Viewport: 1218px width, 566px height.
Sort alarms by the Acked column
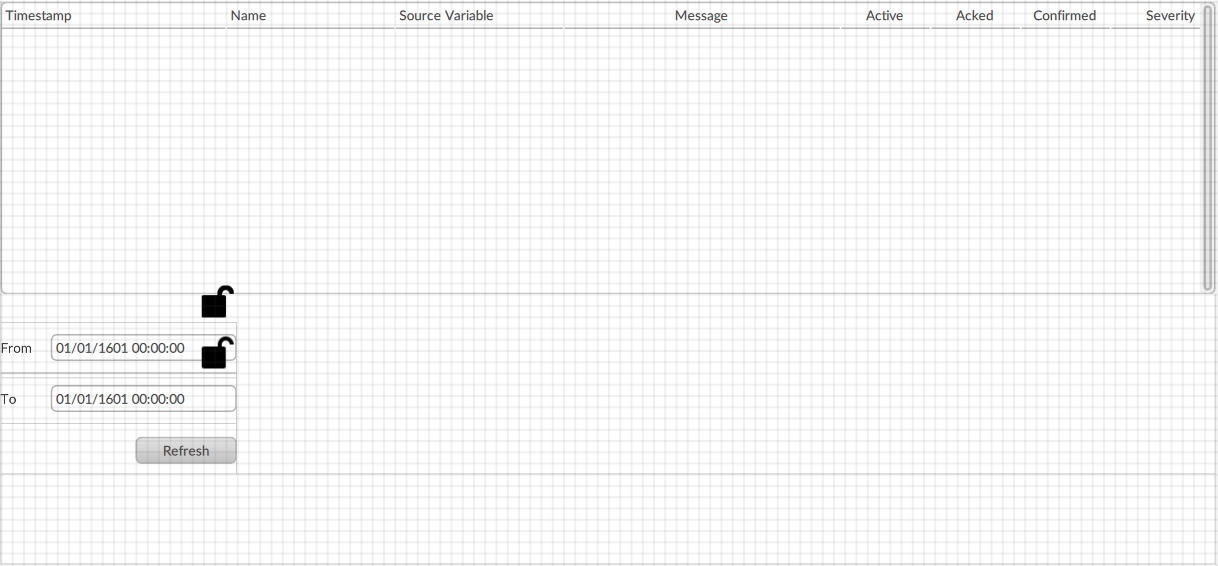[x=975, y=16]
